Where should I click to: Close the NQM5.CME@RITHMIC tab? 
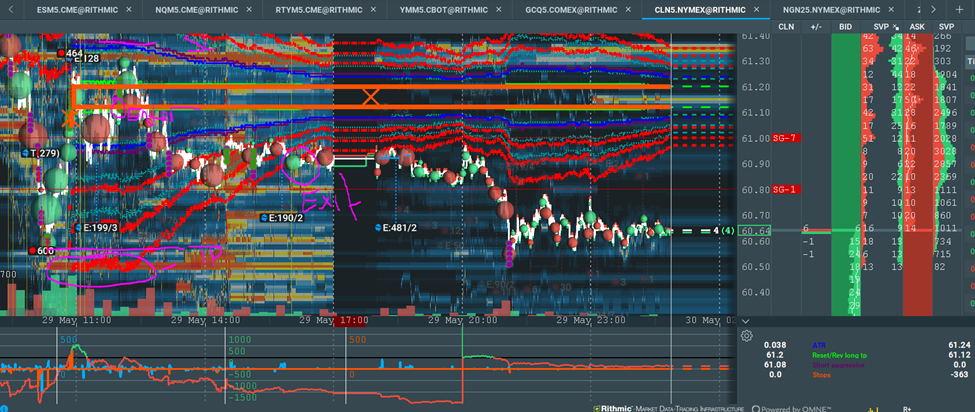point(251,10)
